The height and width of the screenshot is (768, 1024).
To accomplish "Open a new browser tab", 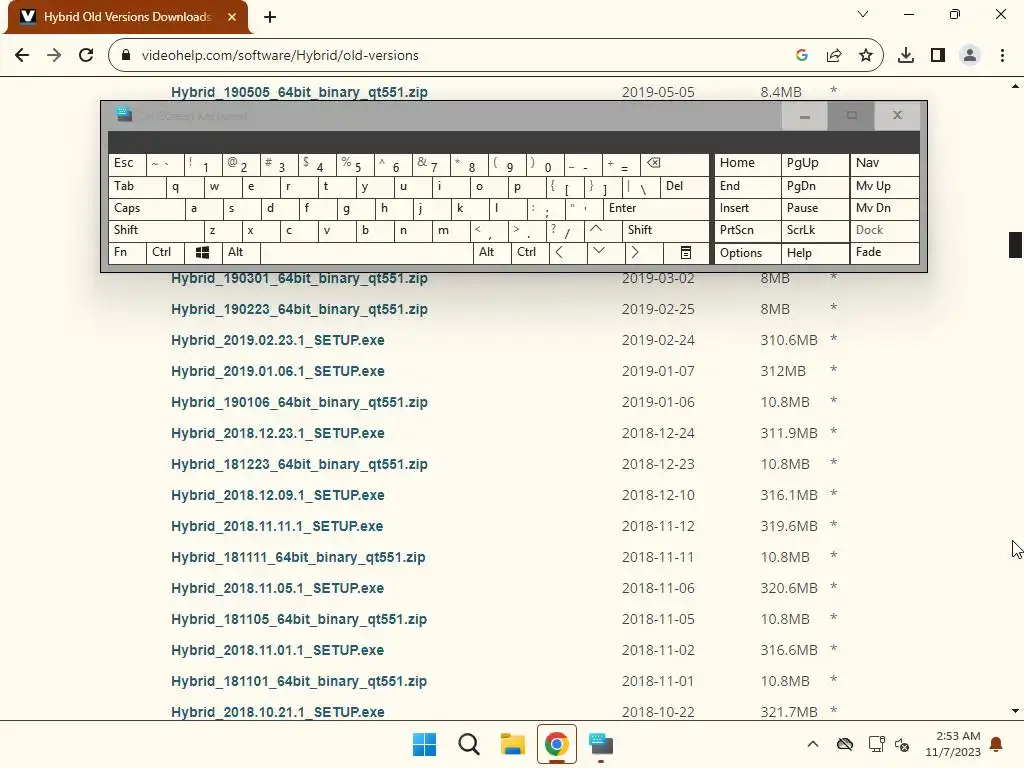I will [x=270, y=17].
